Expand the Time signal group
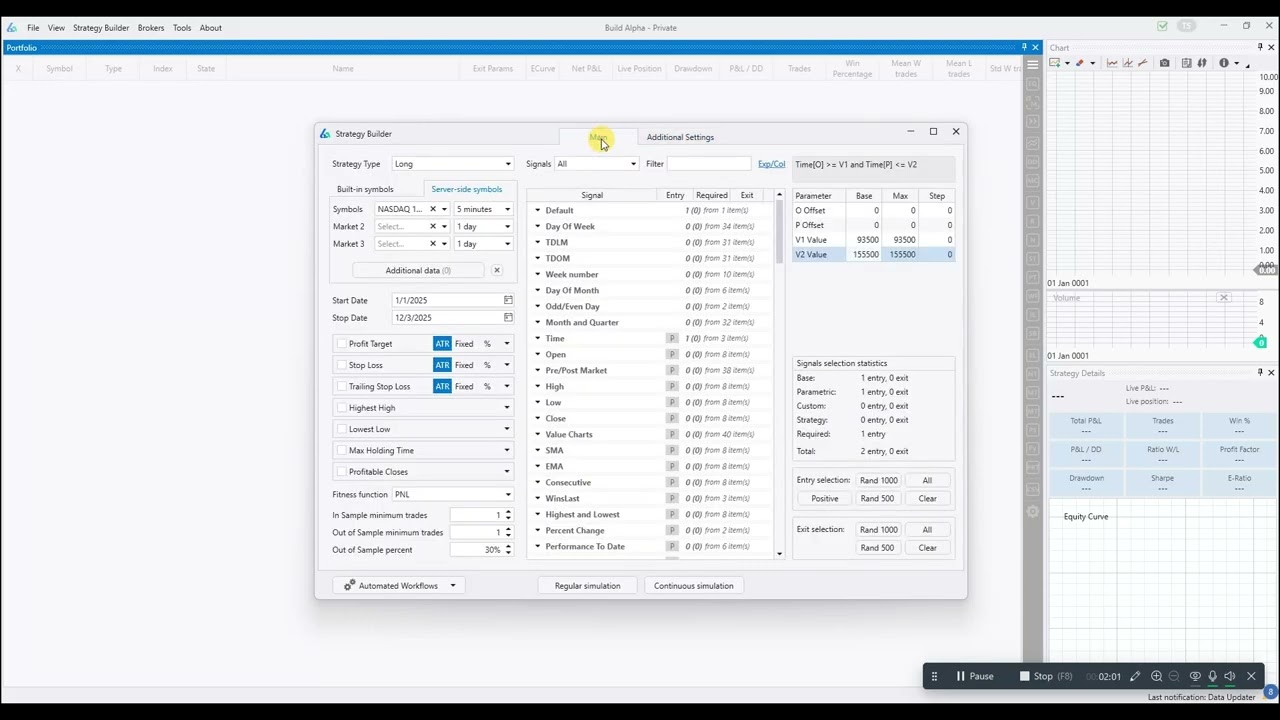The width and height of the screenshot is (1280, 720). [538, 338]
